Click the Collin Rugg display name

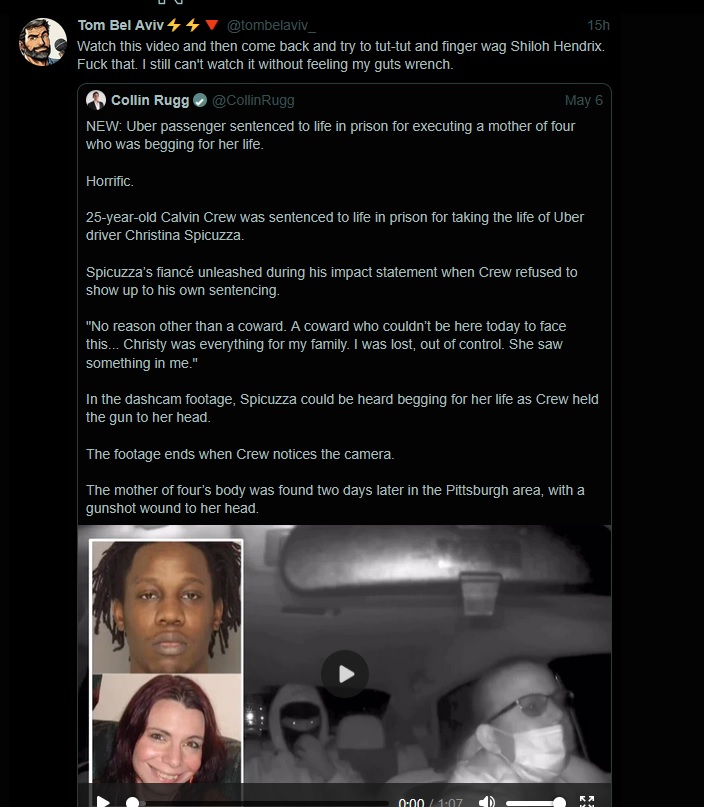(x=150, y=100)
